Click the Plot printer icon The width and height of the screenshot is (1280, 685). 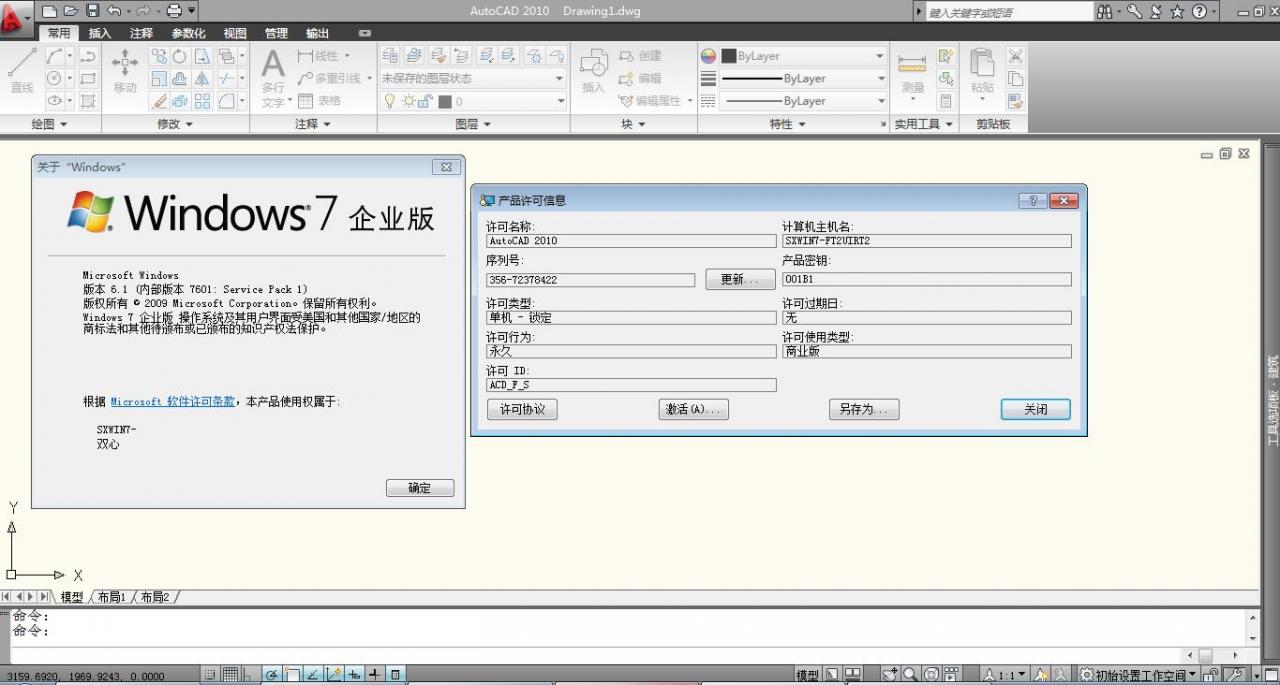coord(175,11)
